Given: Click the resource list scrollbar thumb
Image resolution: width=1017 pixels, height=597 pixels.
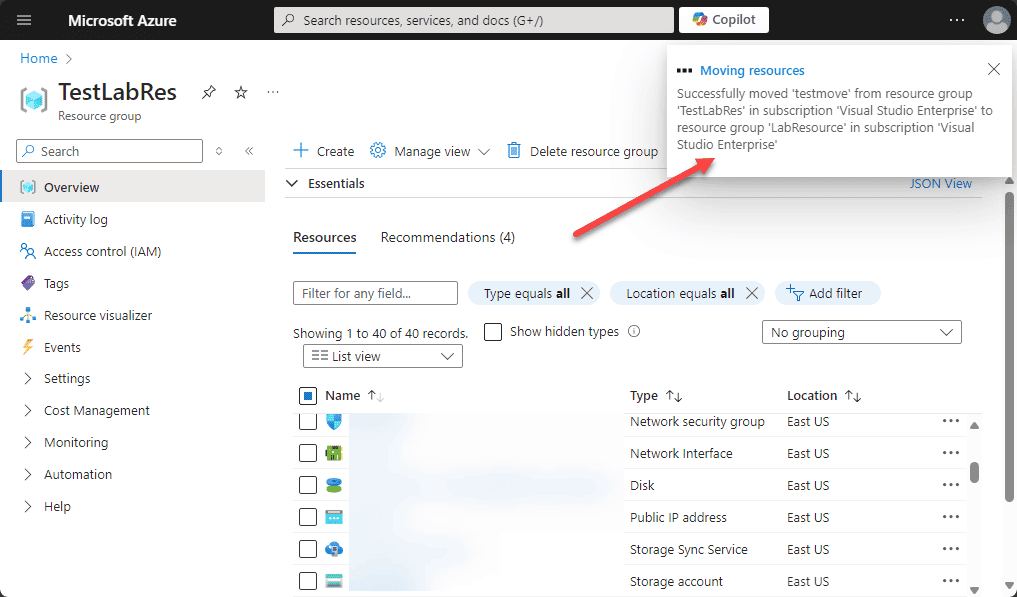Looking at the screenshot, I should click(974, 472).
